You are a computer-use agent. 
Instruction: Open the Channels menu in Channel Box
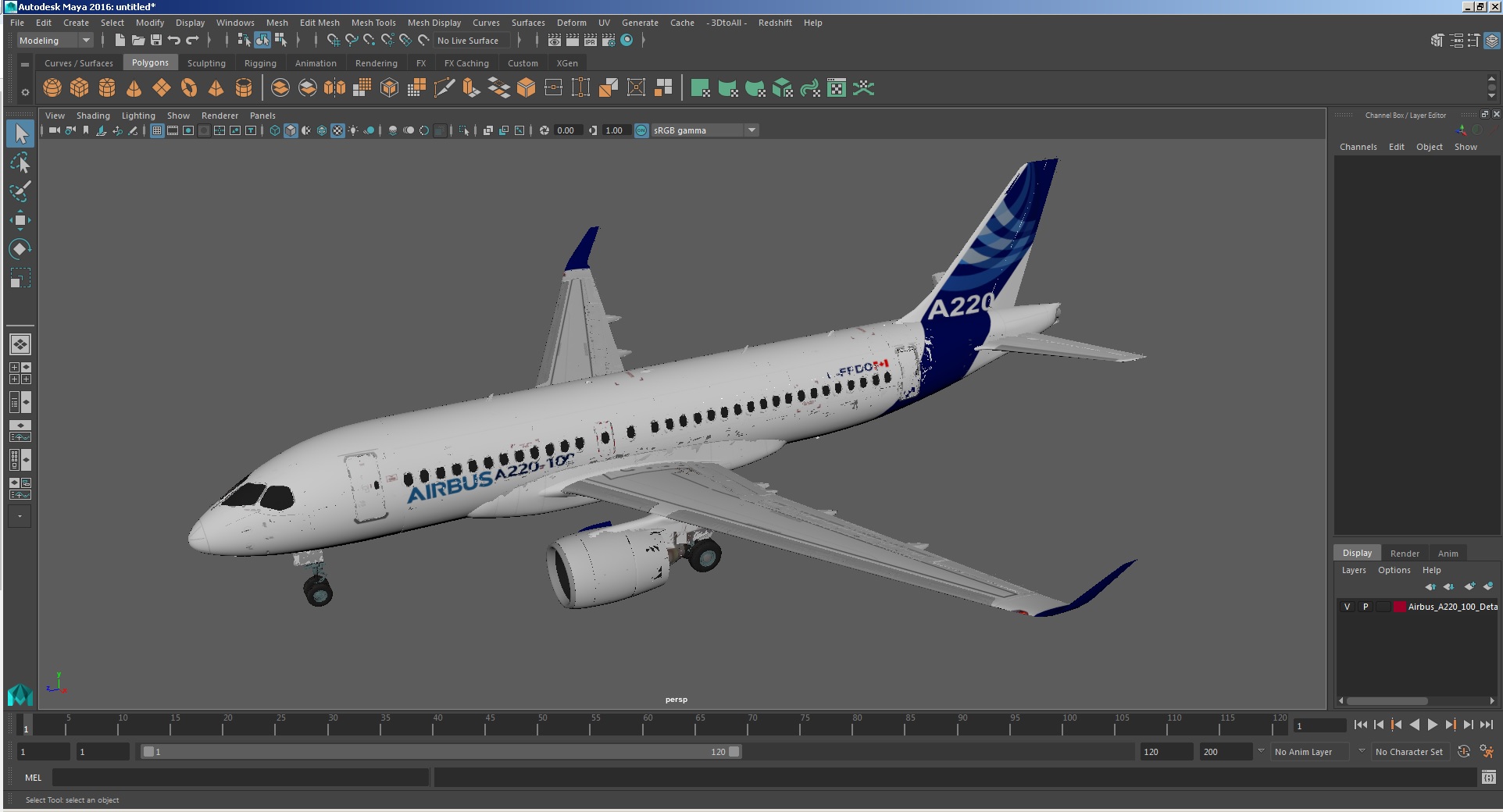(x=1358, y=147)
